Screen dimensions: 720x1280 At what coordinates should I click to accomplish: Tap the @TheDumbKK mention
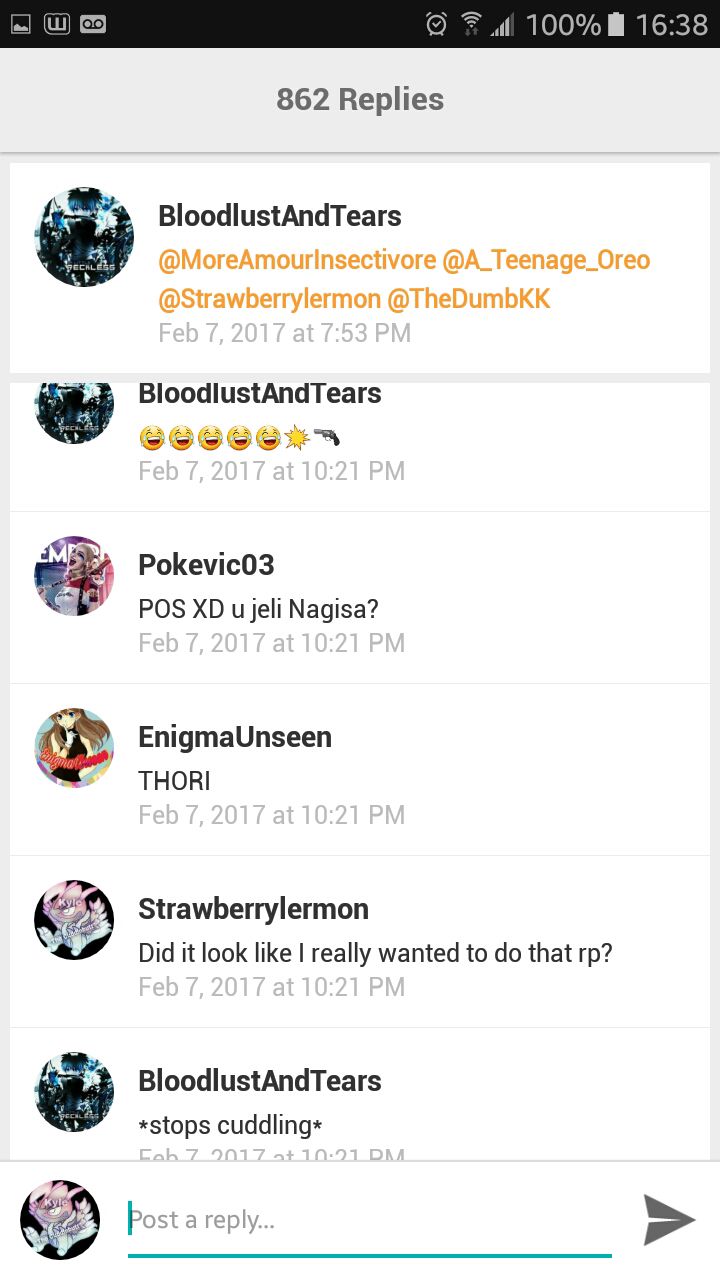469,298
